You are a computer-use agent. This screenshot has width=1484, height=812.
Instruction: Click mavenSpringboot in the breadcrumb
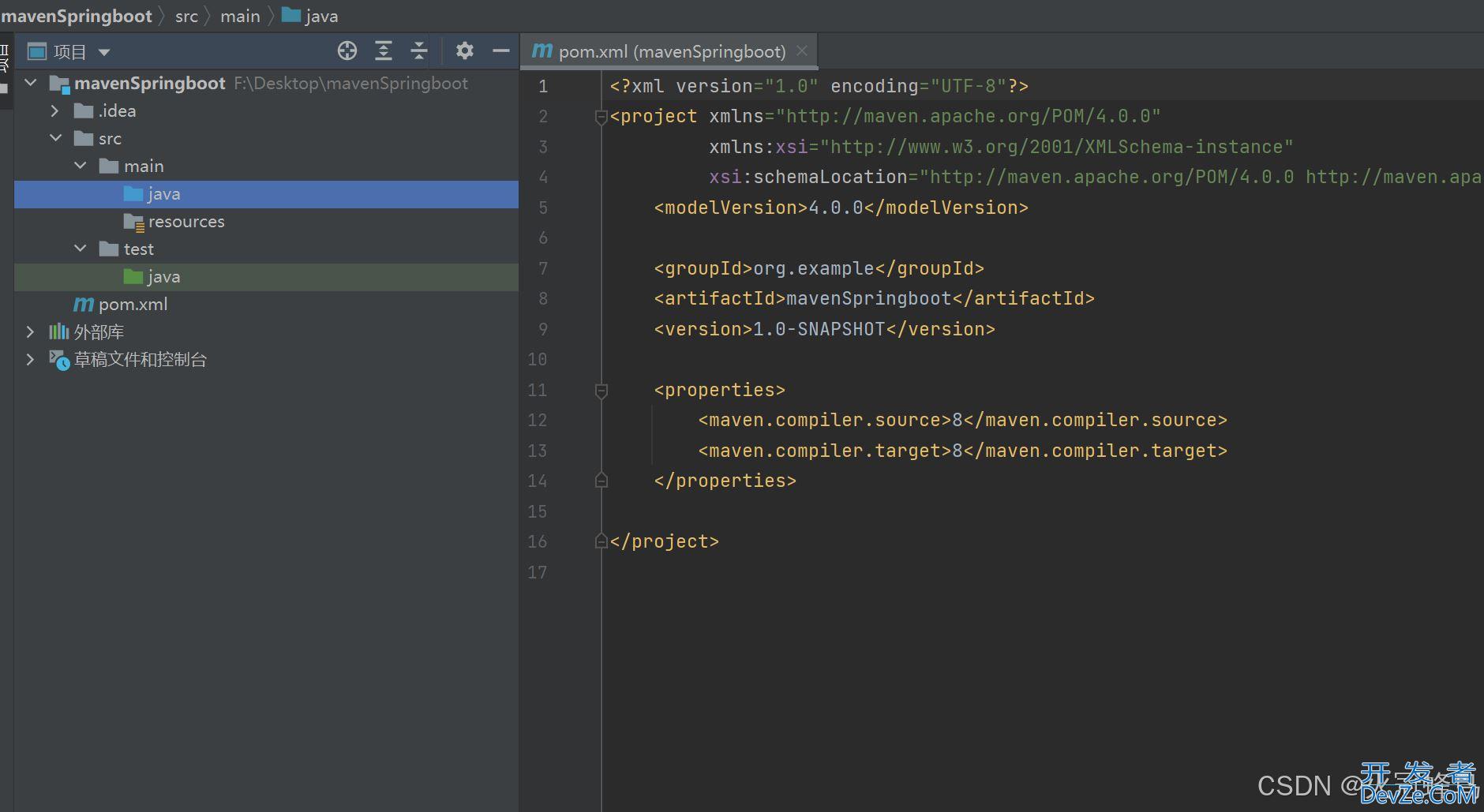[x=76, y=16]
